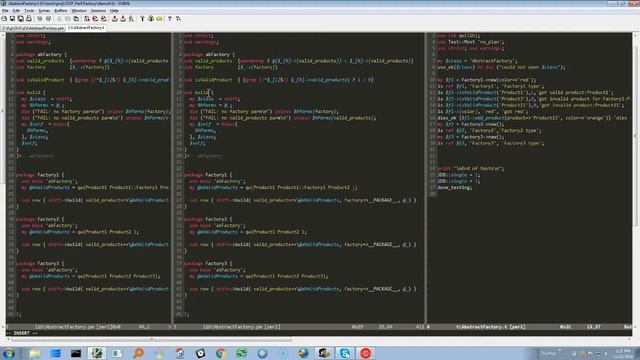
Task: Open the File menu
Action: pyautogui.click(x=5, y=11)
